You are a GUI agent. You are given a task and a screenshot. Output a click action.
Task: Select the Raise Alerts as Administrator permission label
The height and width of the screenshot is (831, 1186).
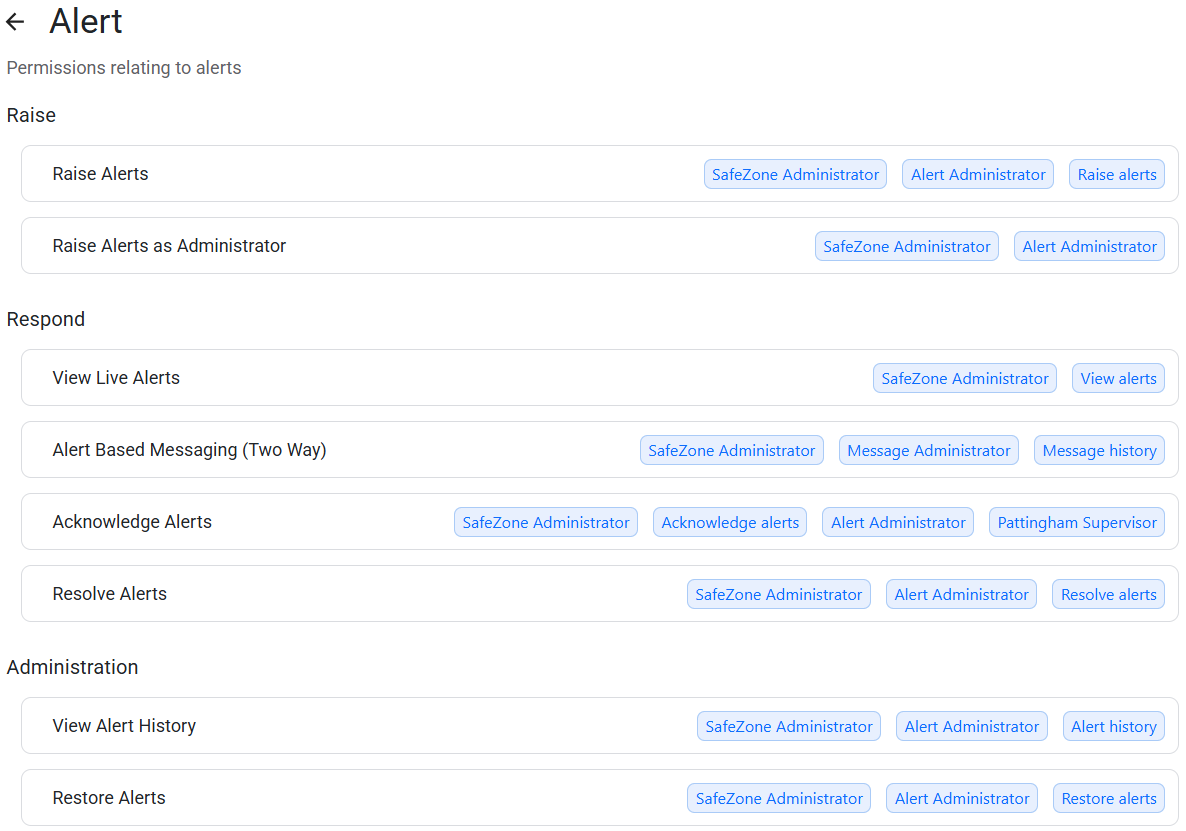[x=169, y=246]
